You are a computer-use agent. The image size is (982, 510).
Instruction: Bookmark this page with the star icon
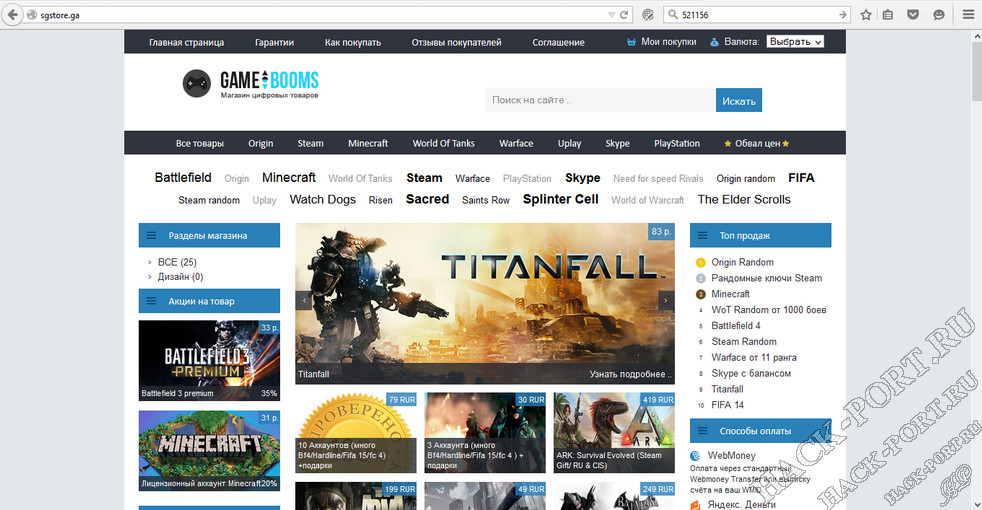tap(866, 14)
